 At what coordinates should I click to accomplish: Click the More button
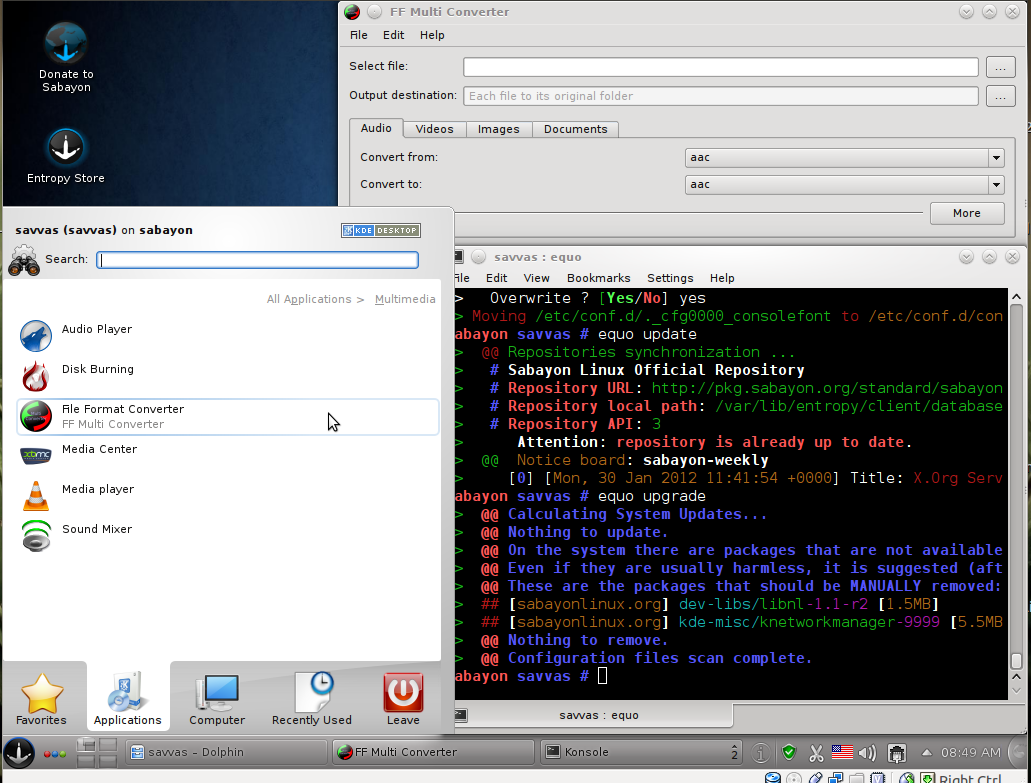[966, 213]
